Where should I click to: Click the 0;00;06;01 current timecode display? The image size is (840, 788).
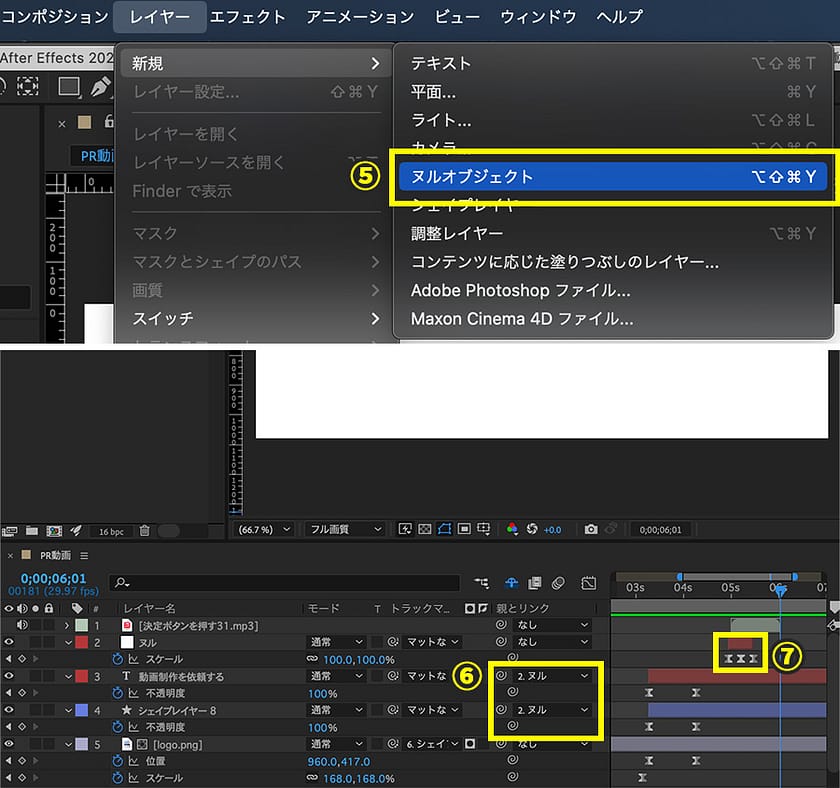(x=53, y=578)
